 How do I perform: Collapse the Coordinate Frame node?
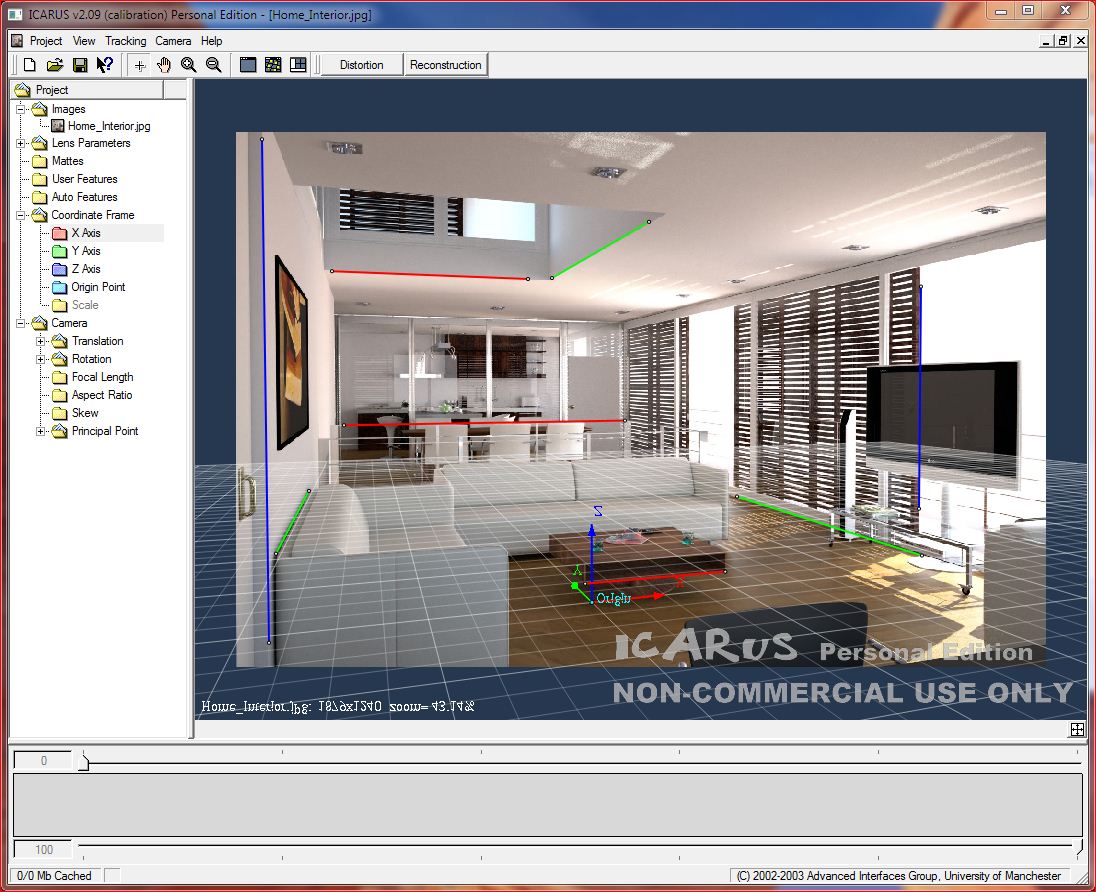[x=21, y=215]
